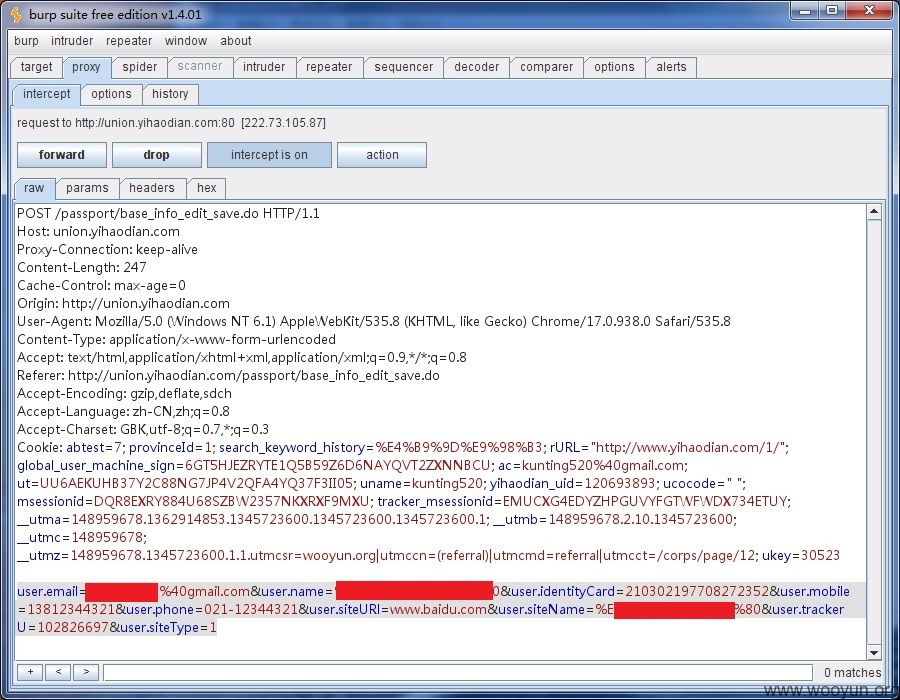Click the 'Cache-Control: max-age=0' line

click(101, 285)
